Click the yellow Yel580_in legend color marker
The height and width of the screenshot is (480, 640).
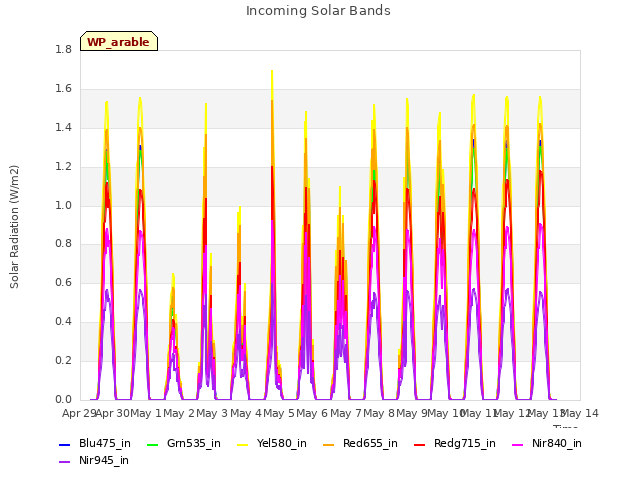tap(242, 444)
